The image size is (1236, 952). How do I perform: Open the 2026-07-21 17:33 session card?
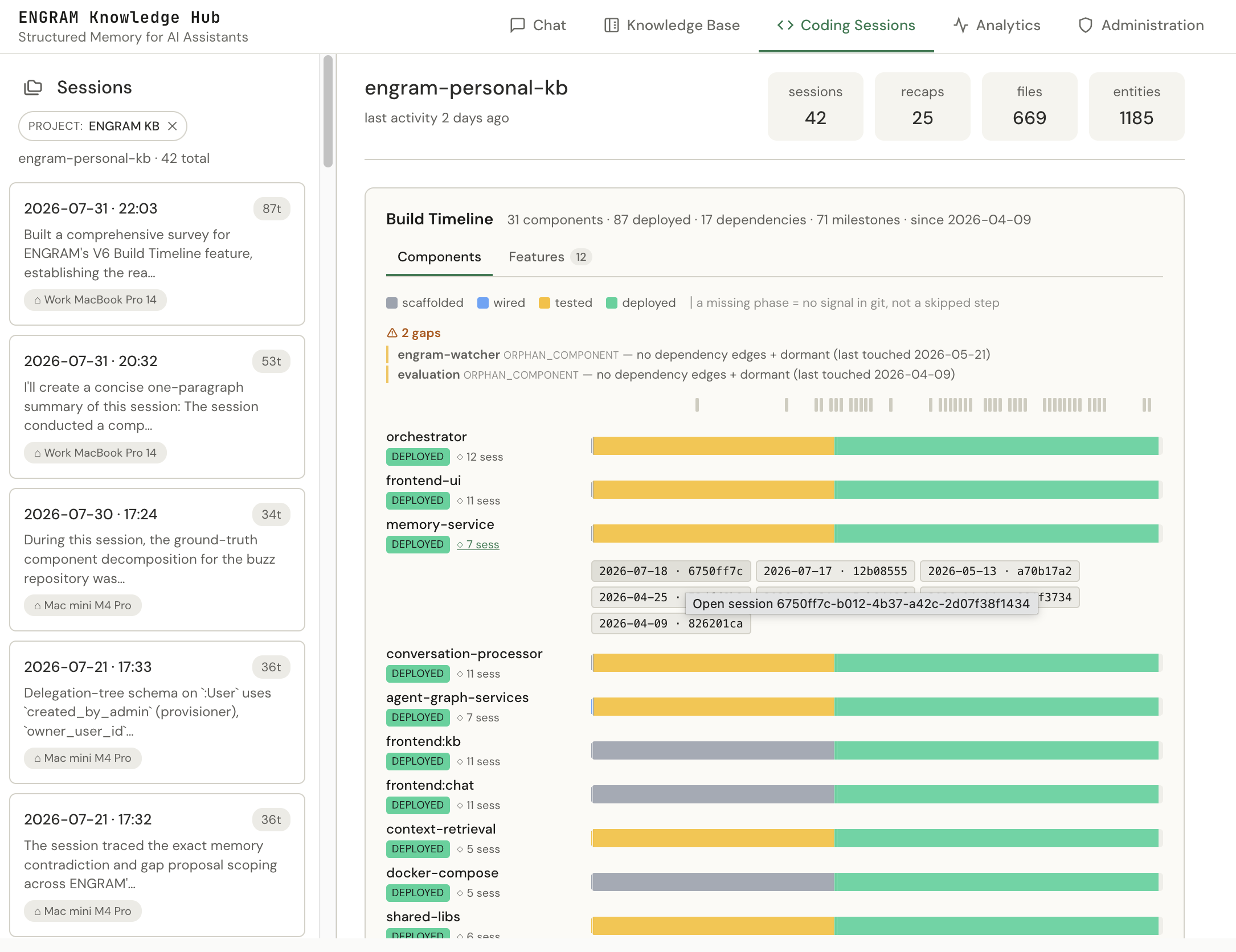click(157, 712)
